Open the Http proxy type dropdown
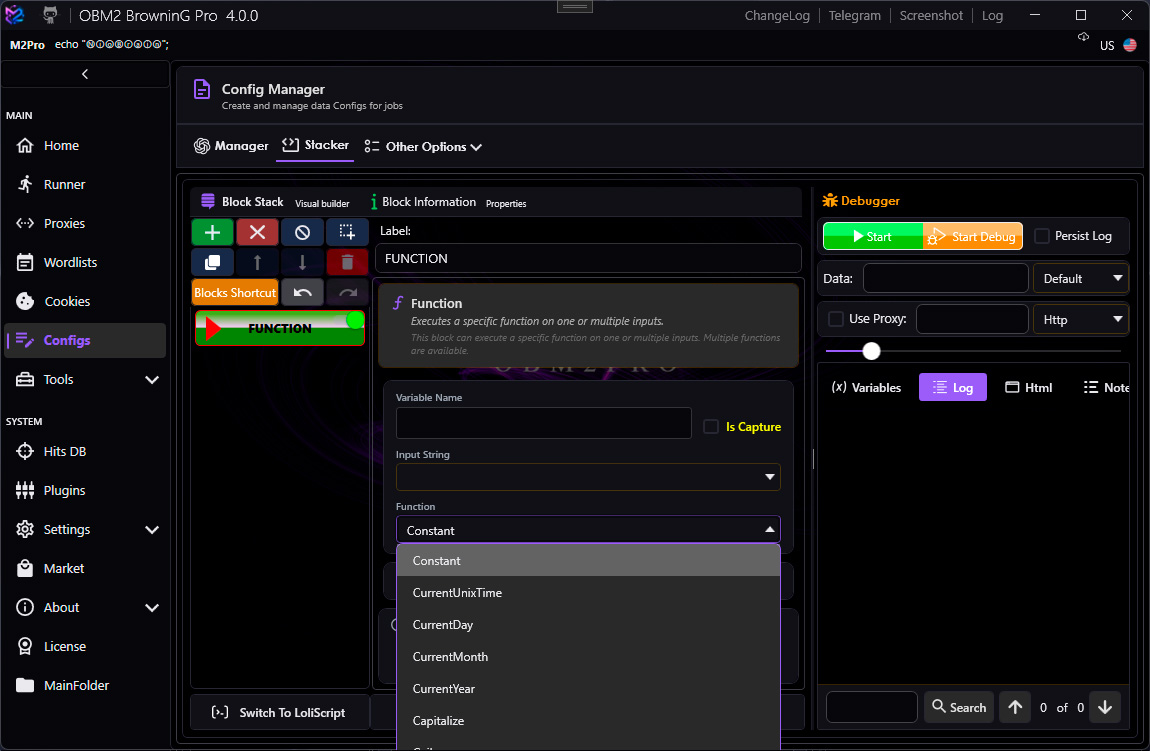Viewport: 1150px width, 751px height. pos(1080,319)
